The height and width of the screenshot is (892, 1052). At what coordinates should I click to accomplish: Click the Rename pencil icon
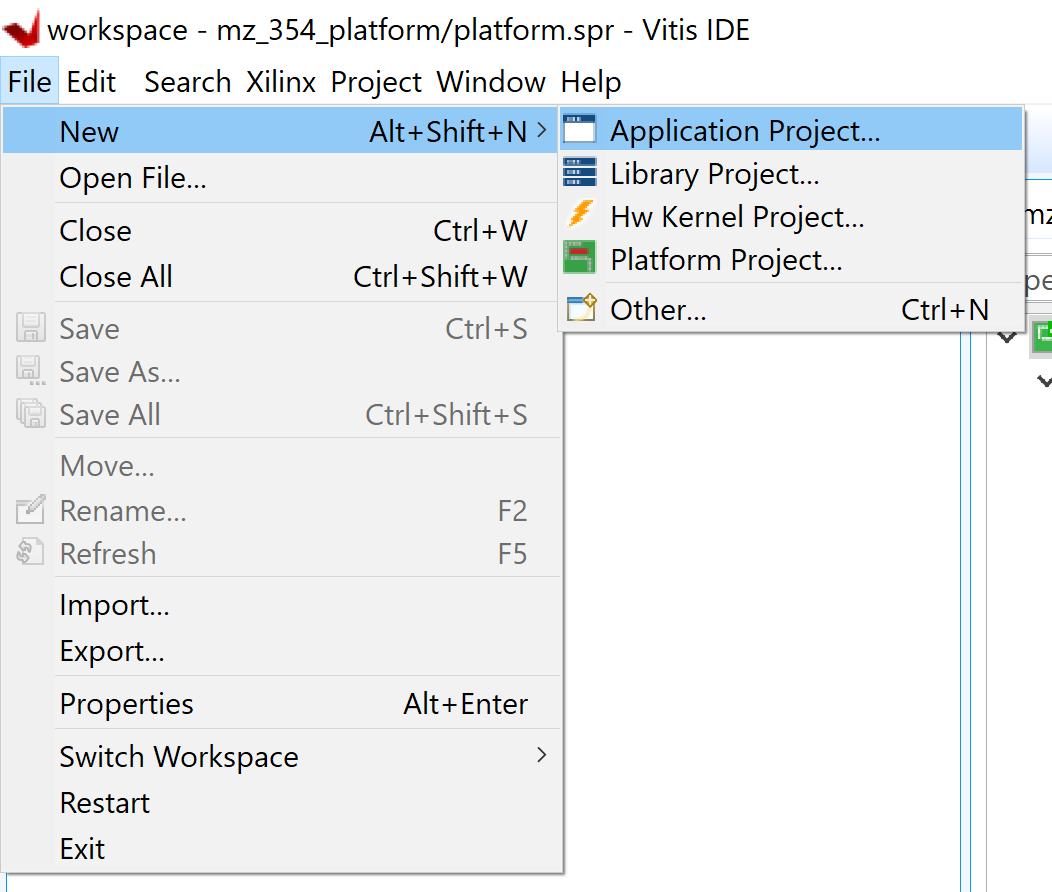pos(28,510)
